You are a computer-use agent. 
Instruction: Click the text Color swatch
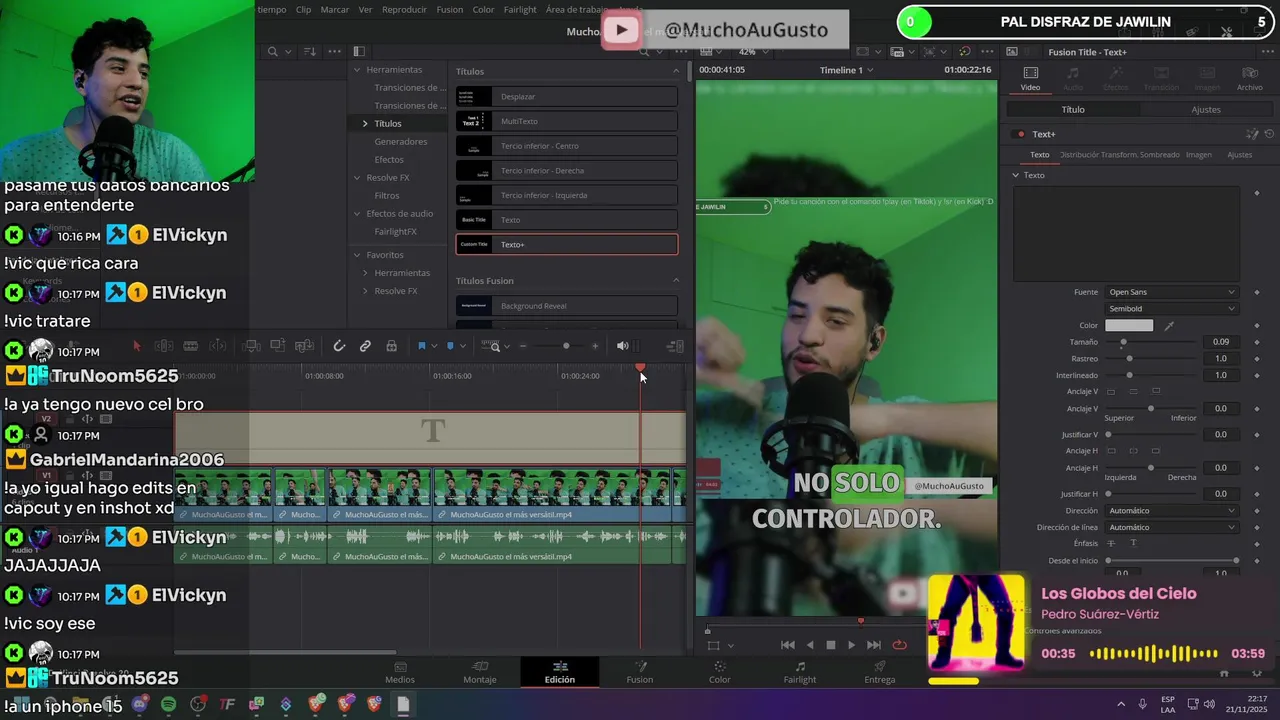click(x=1129, y=325)
